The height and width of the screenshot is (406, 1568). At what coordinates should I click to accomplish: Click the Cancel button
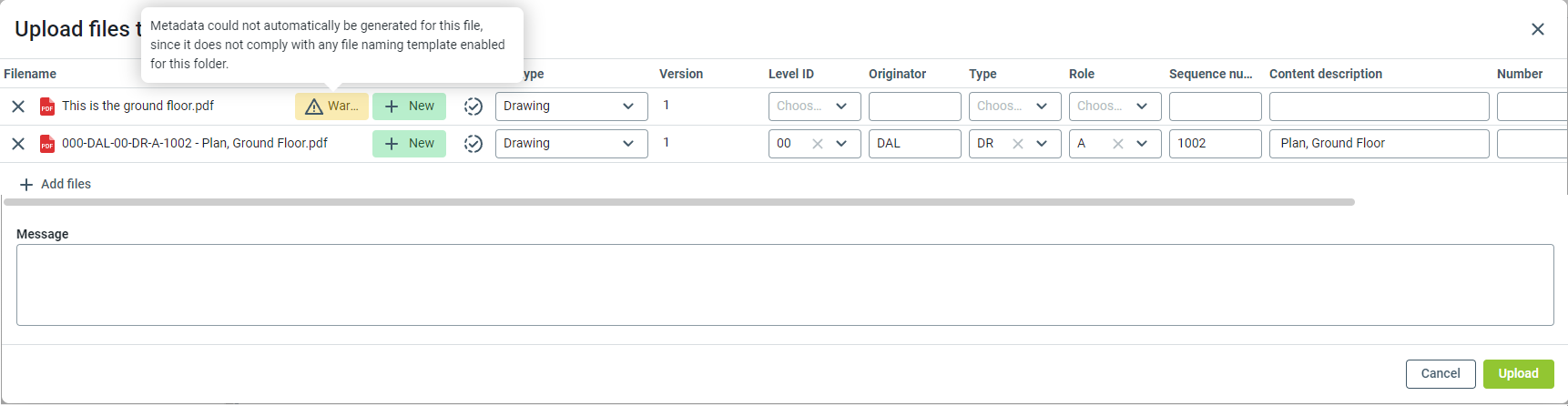1440,374
